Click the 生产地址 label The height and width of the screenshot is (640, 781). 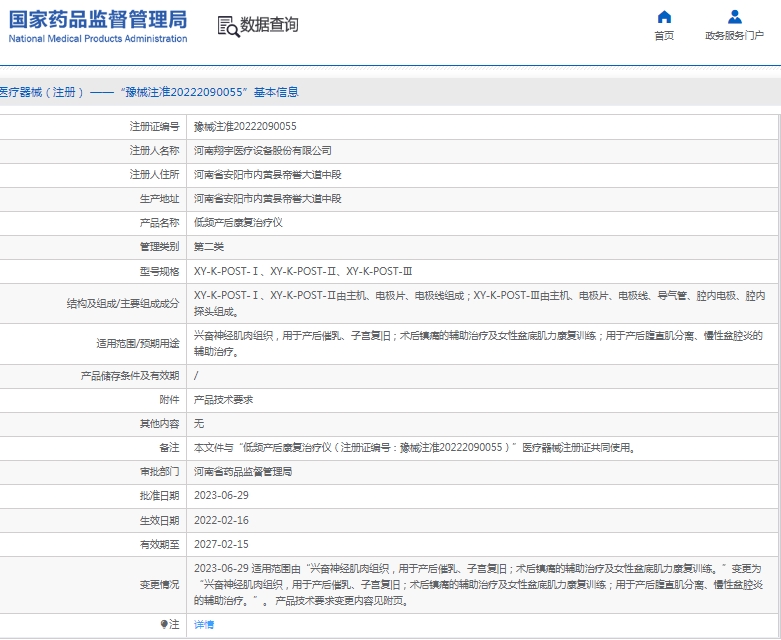(159, 199)
